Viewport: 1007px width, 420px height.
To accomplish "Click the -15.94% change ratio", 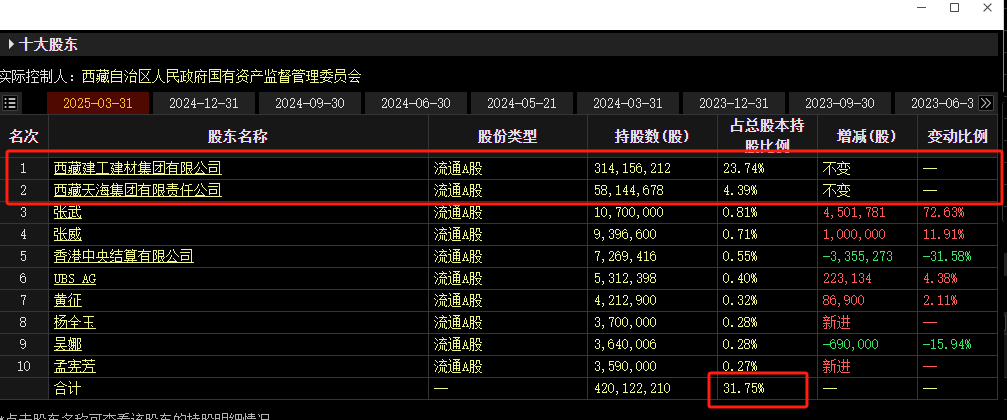I will tap(947, 344).
